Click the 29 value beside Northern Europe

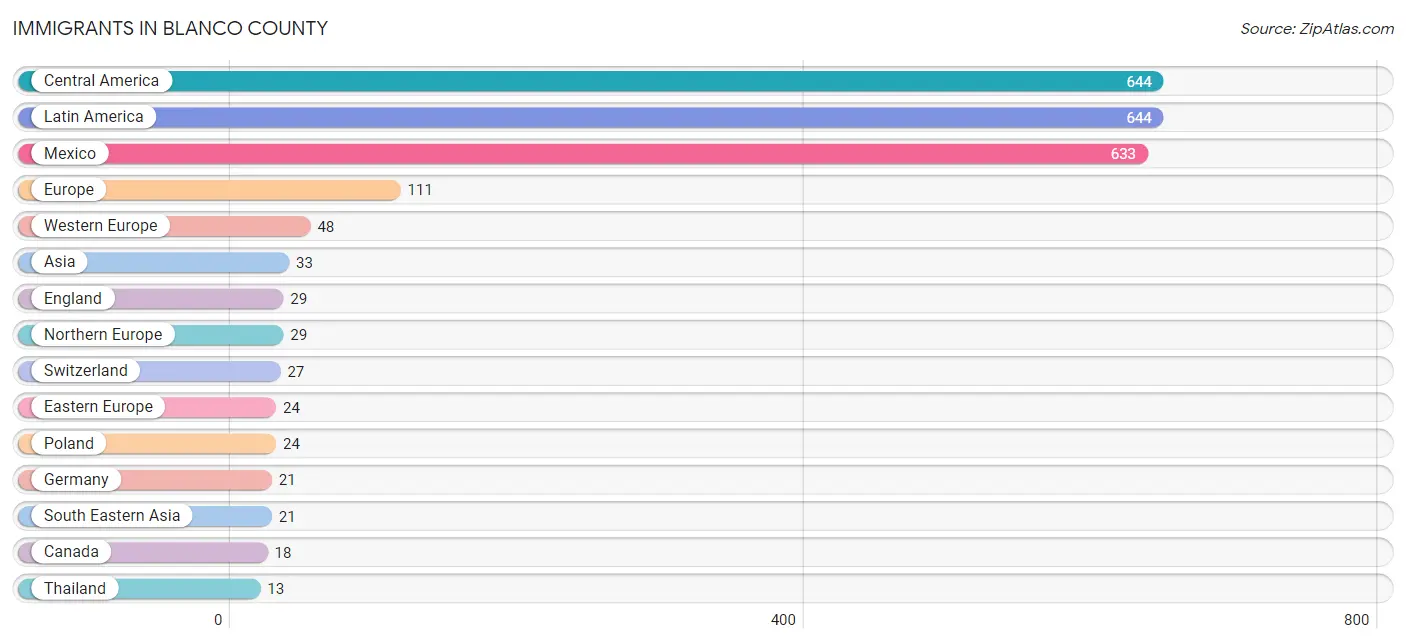point(299,335)
